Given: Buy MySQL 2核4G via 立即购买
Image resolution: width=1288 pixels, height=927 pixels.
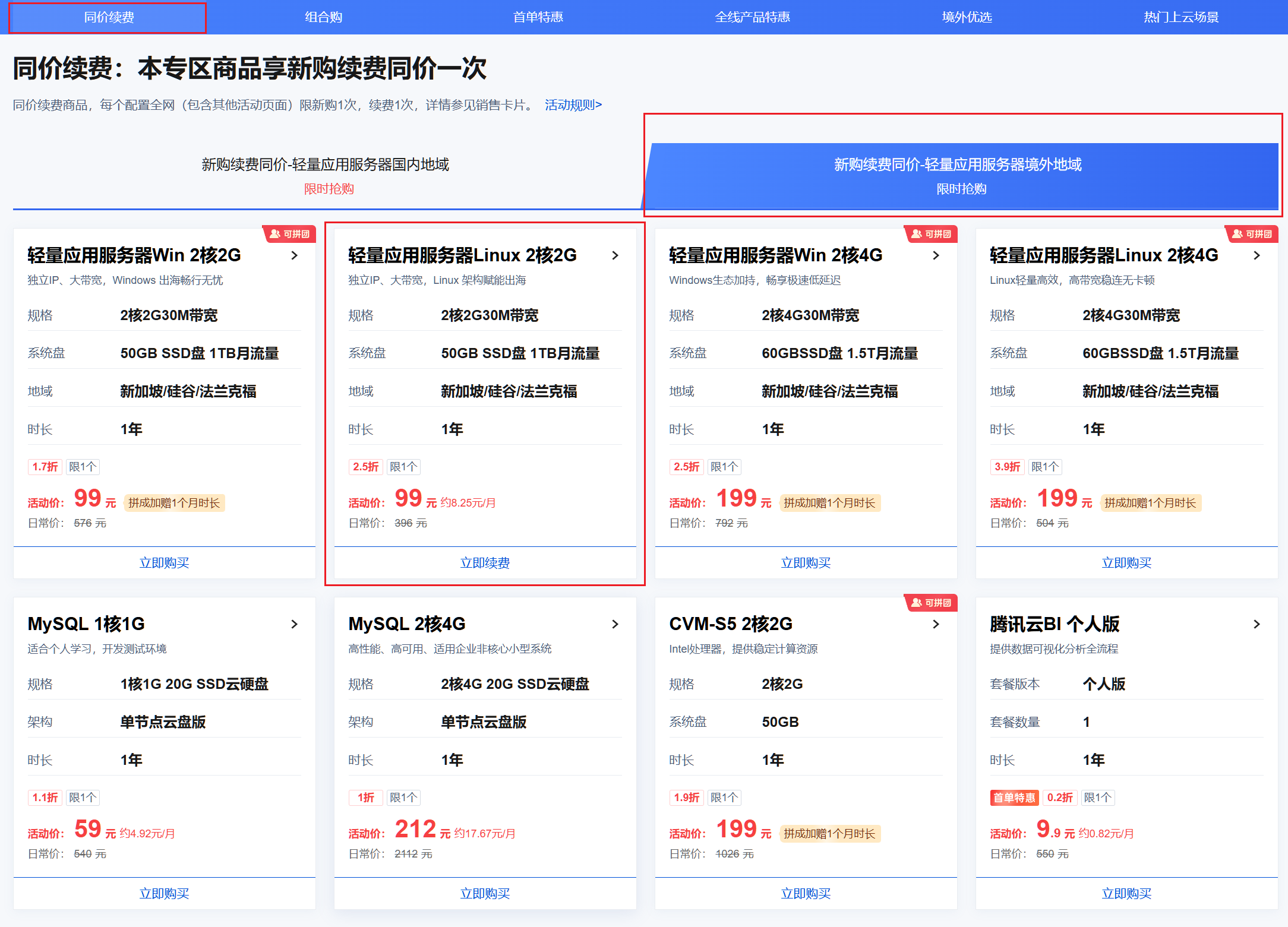Looking at the screenshot, I should [x=485, y=894].
